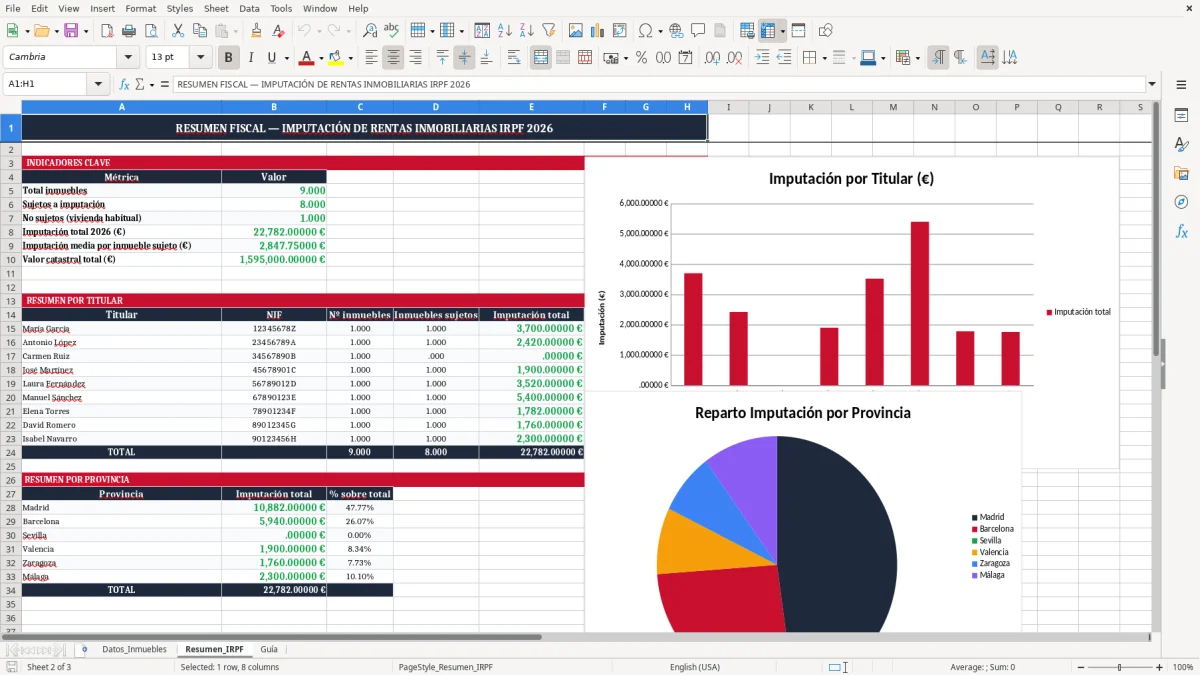Save the document with the floppy icon
This screenshot has width=1200, height=675.
tap(71, 31)
